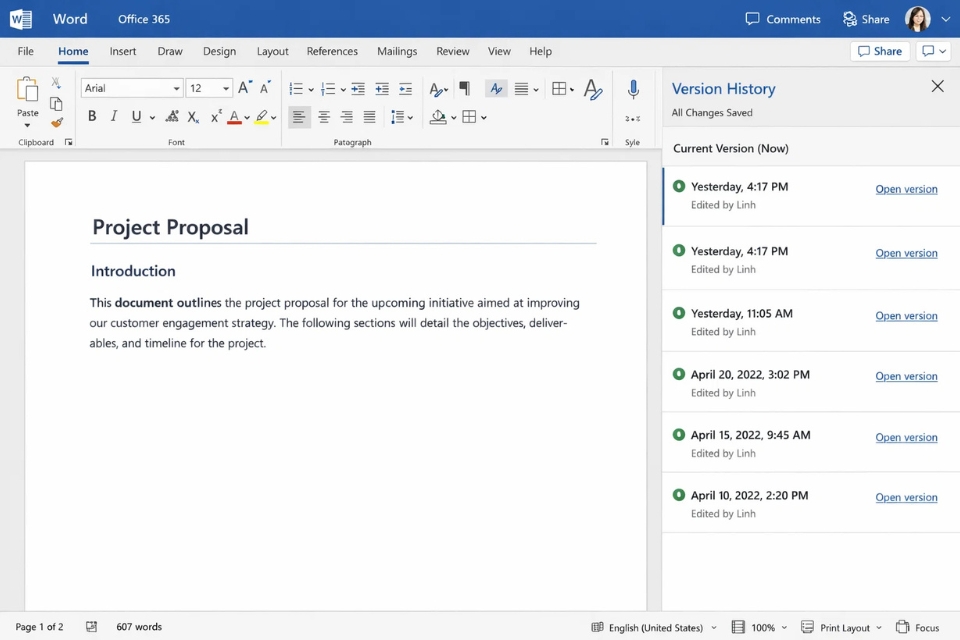The image size is (960, 640).
Task: Open version from April 20, 2022
Action: pyautogui.click(x=907, y=376)
